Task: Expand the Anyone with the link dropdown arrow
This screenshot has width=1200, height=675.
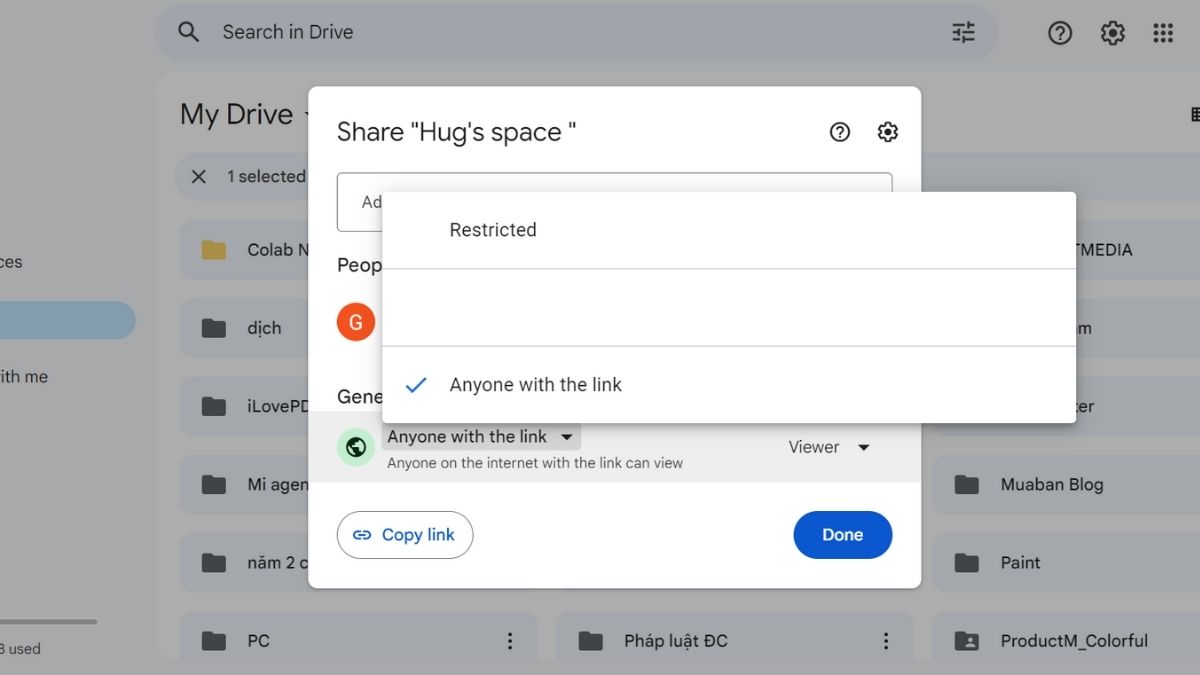Action: click(567, 436)
